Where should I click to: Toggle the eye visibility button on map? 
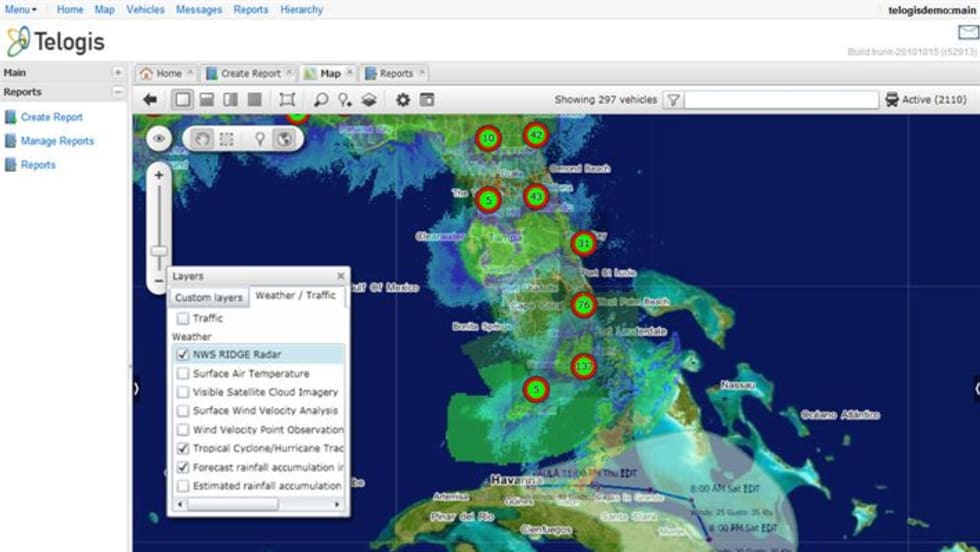pos(159,139)
